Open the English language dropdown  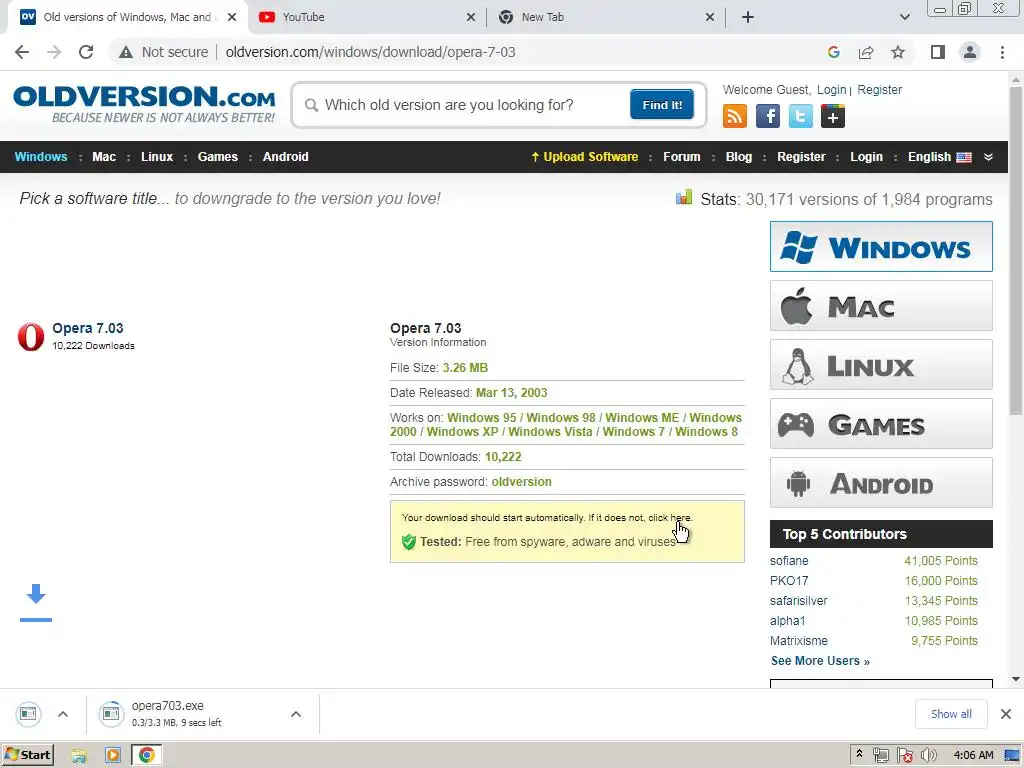coord(939,157)
